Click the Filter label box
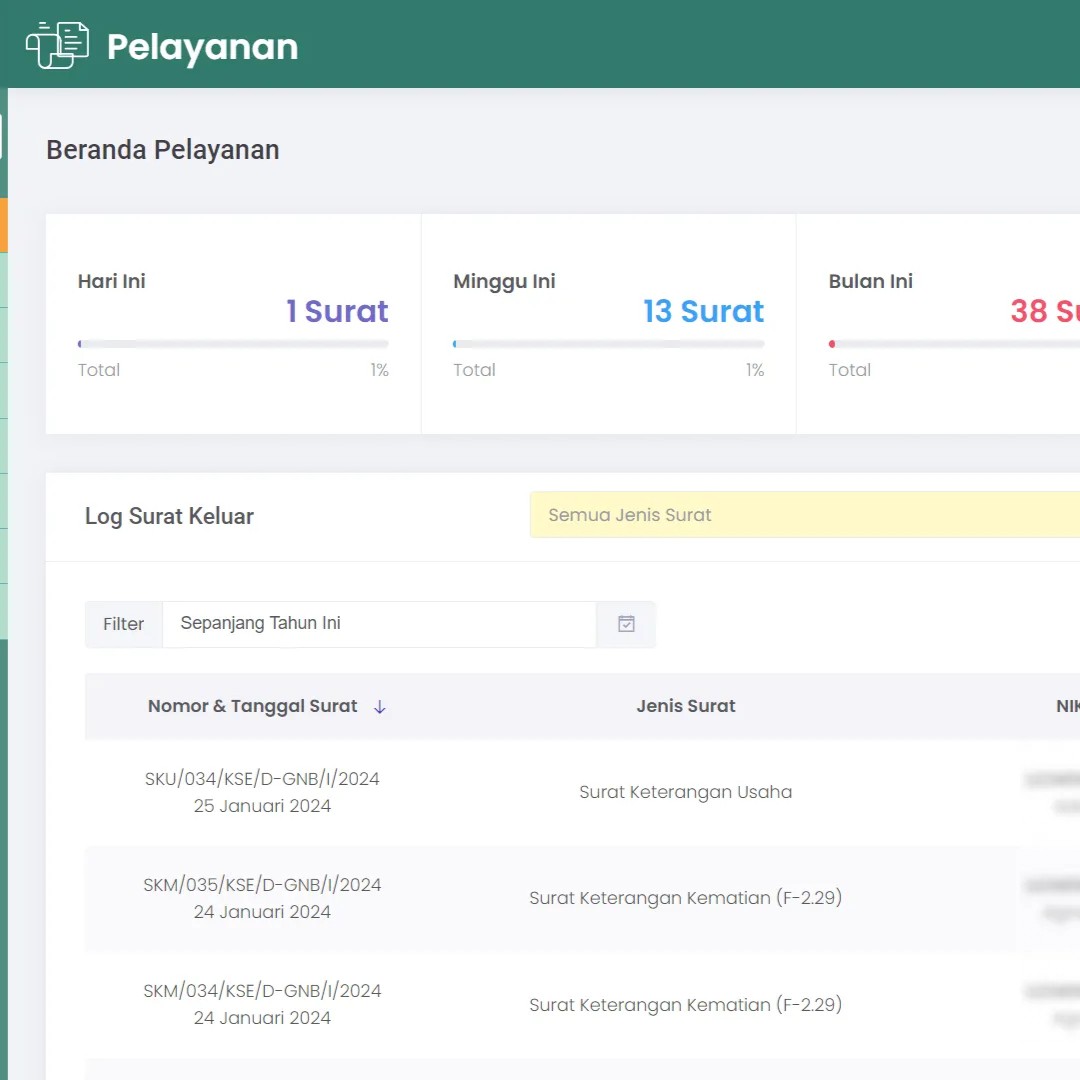This screenshot has width=1080, height=1080. 124,624
